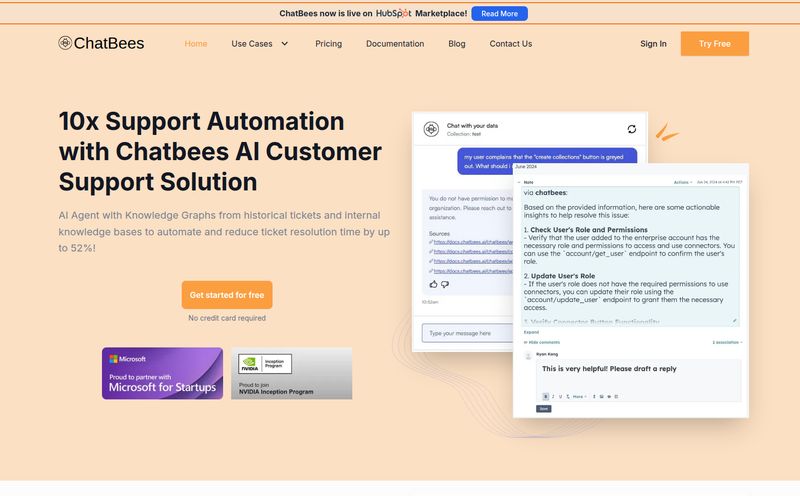800x496 pixels.
Task: Open the Contact Us page
Action: point(511,44)
